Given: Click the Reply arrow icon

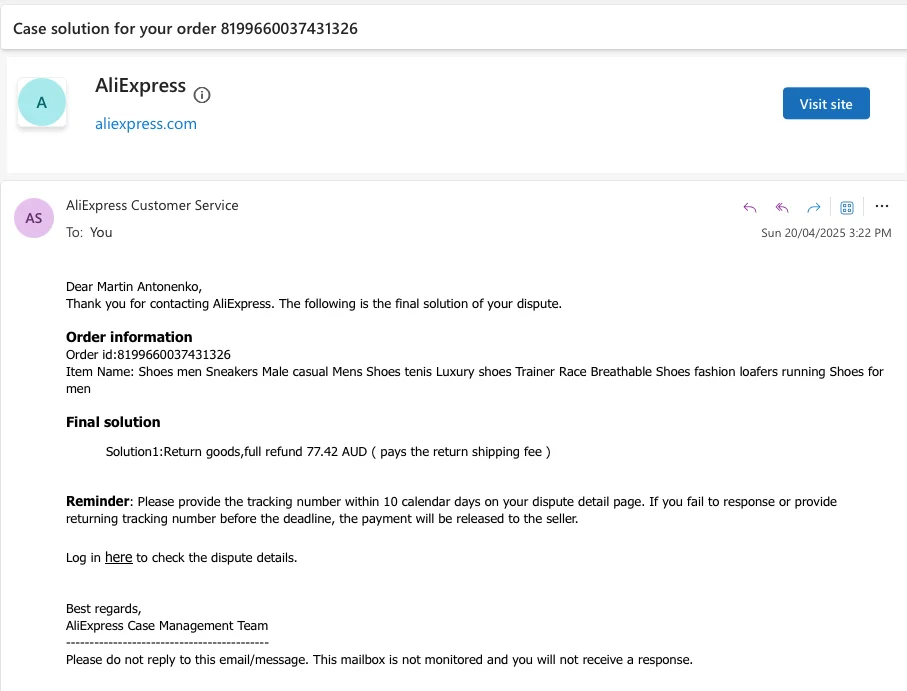Looking at the screenshot, I should click(x=750, y=207).
